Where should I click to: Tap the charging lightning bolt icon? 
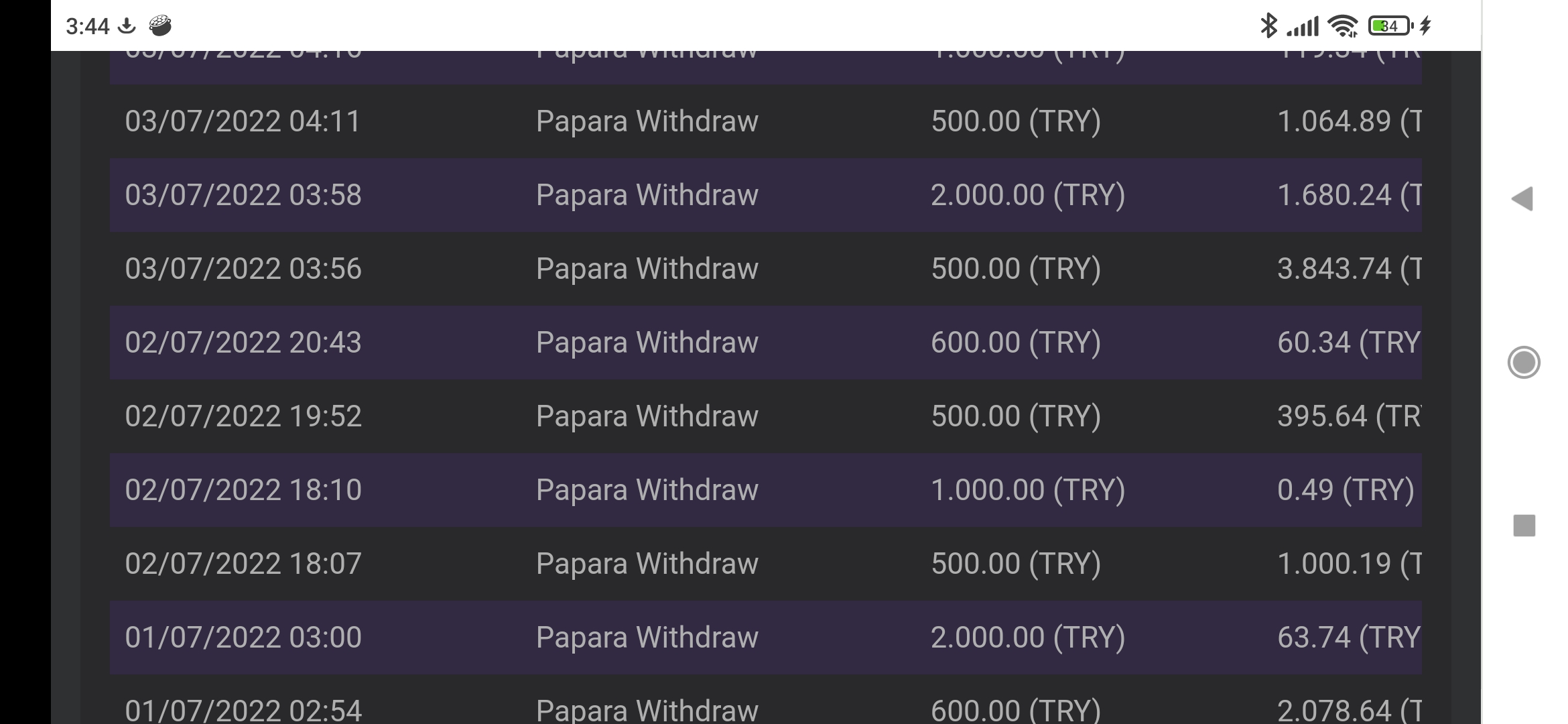pos(1425,26)
